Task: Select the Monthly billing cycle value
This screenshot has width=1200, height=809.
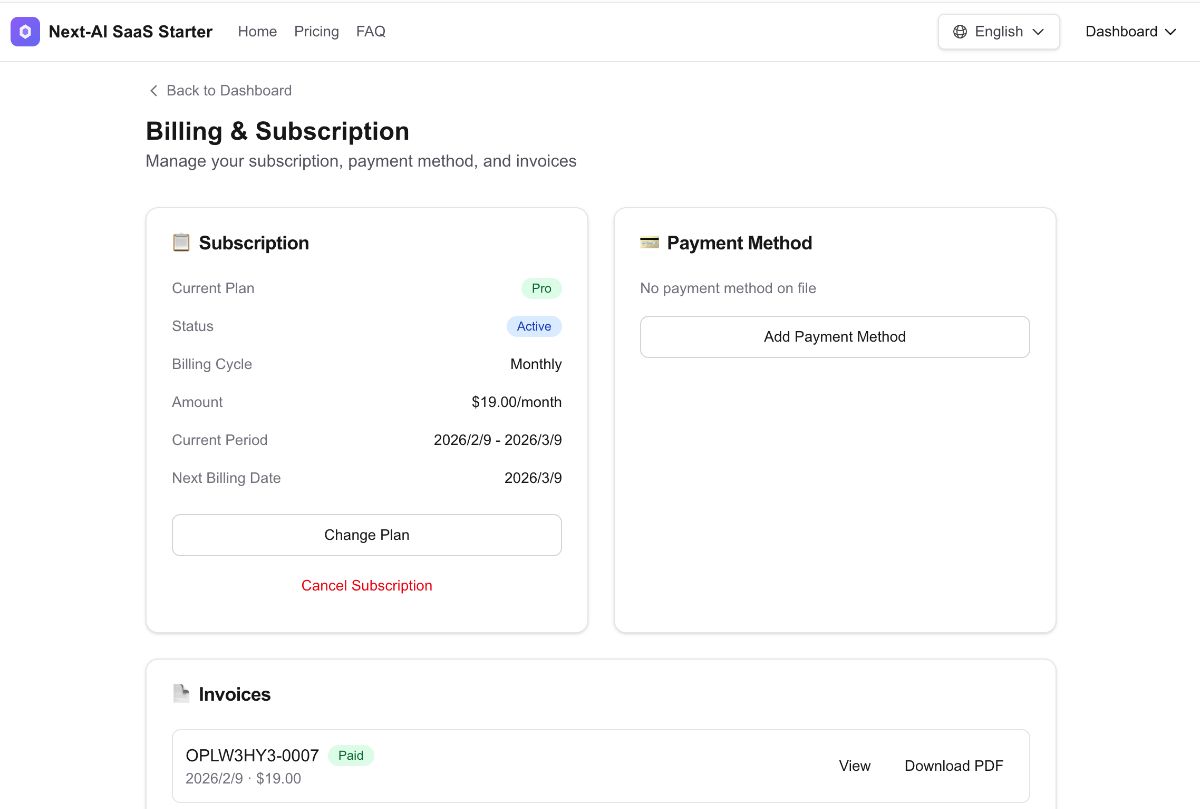Action: tap(536, 364)
